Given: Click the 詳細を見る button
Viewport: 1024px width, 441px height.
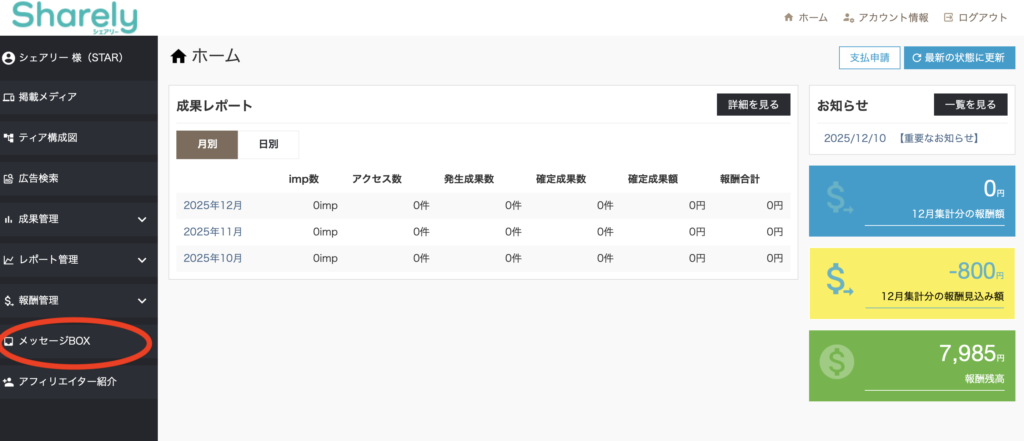Looking at the screenshot, I should point(753,105).
